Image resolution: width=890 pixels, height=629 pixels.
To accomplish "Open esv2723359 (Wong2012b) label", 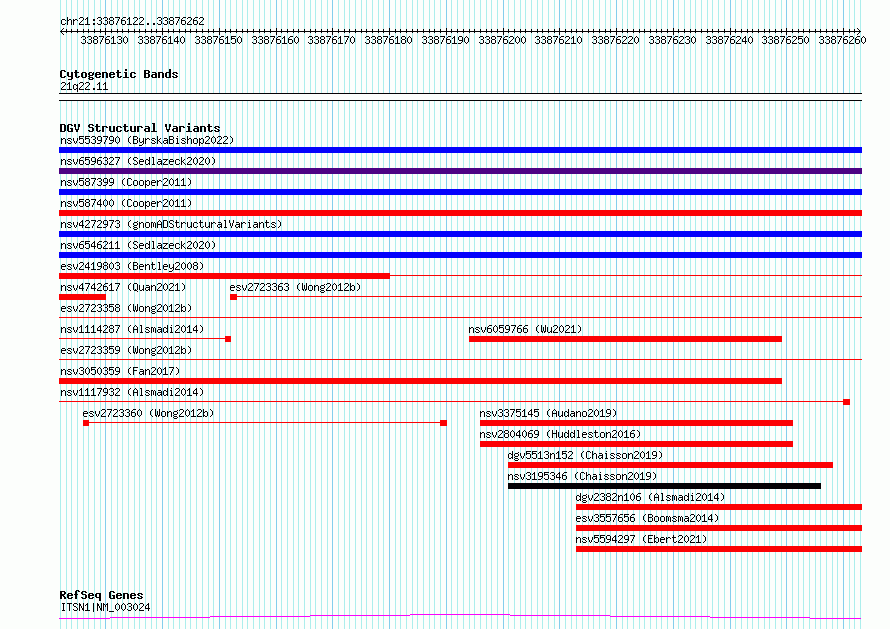I will coord(126,350).
